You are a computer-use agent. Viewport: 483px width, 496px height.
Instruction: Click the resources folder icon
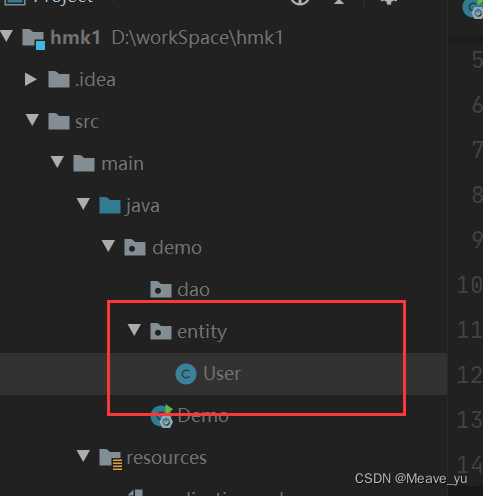pos(110,459)
